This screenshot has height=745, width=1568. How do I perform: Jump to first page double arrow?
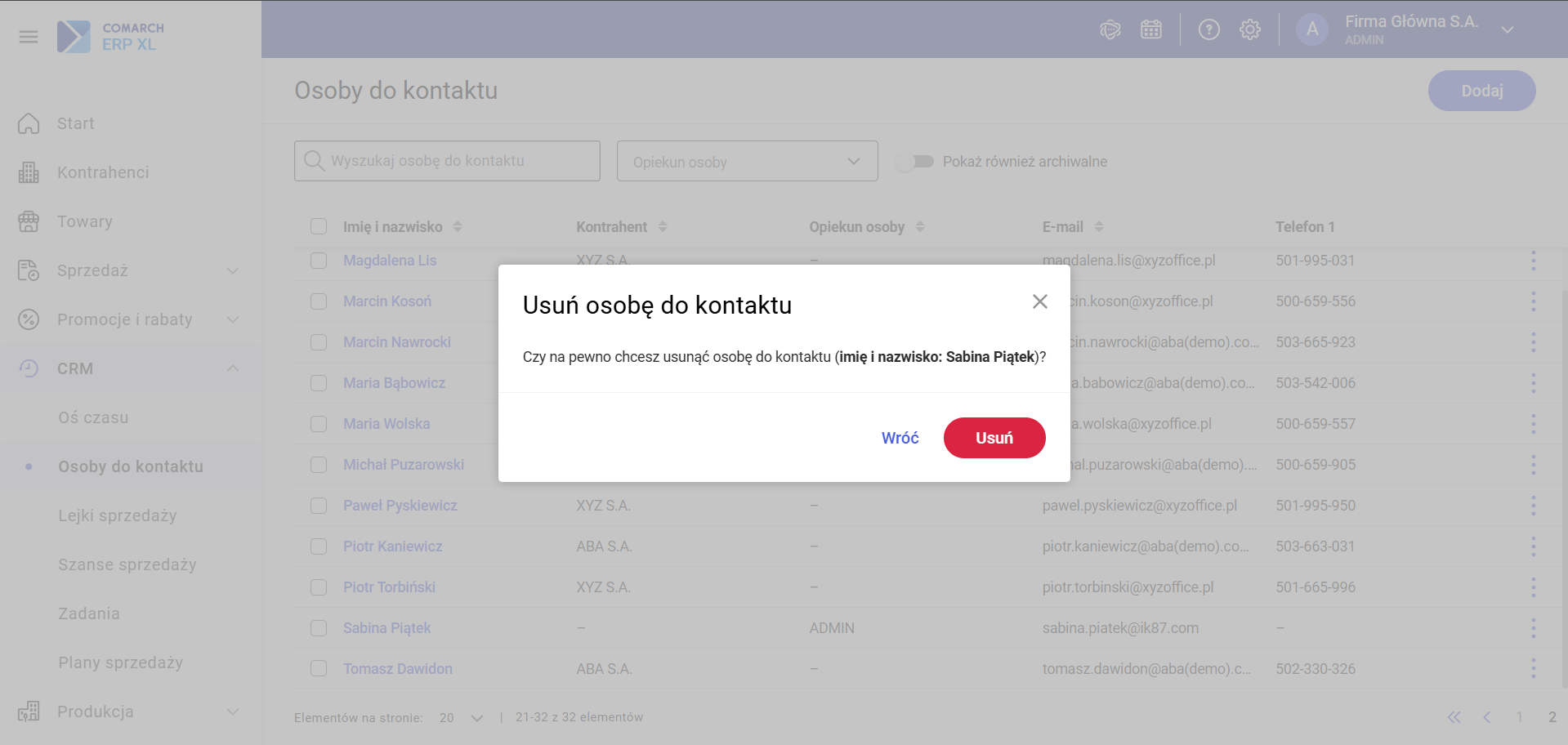click(x=1454, y=717)
